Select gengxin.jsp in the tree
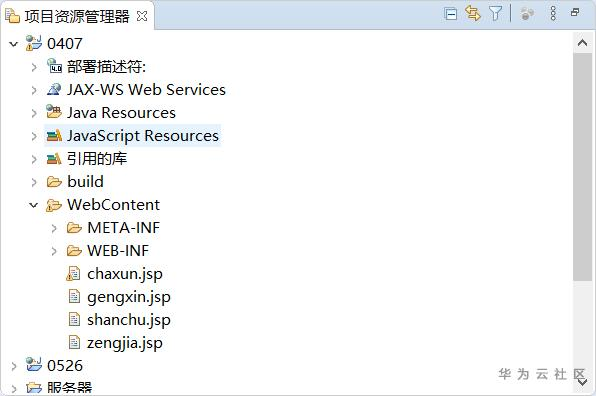 (x=129, y=297)
